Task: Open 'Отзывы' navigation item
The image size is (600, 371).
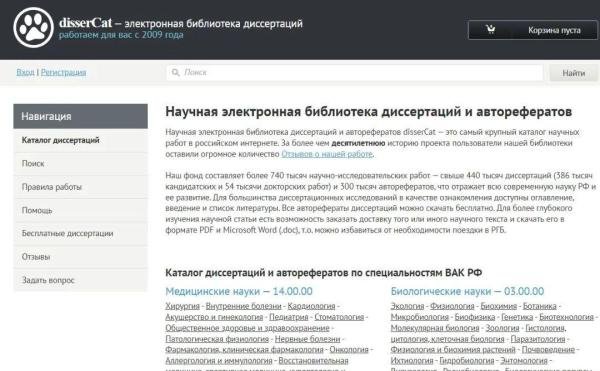Action: pos(80,257)
